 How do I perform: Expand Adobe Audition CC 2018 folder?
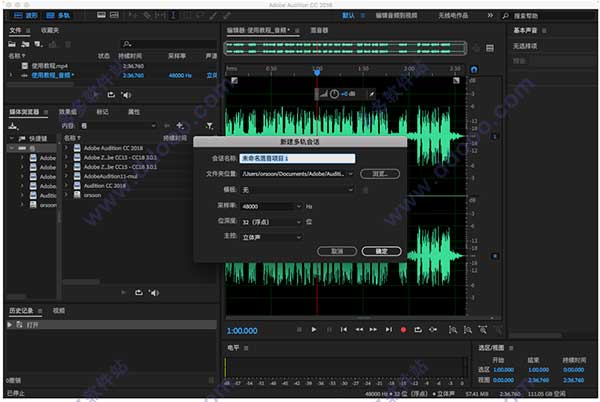(66, 148)
